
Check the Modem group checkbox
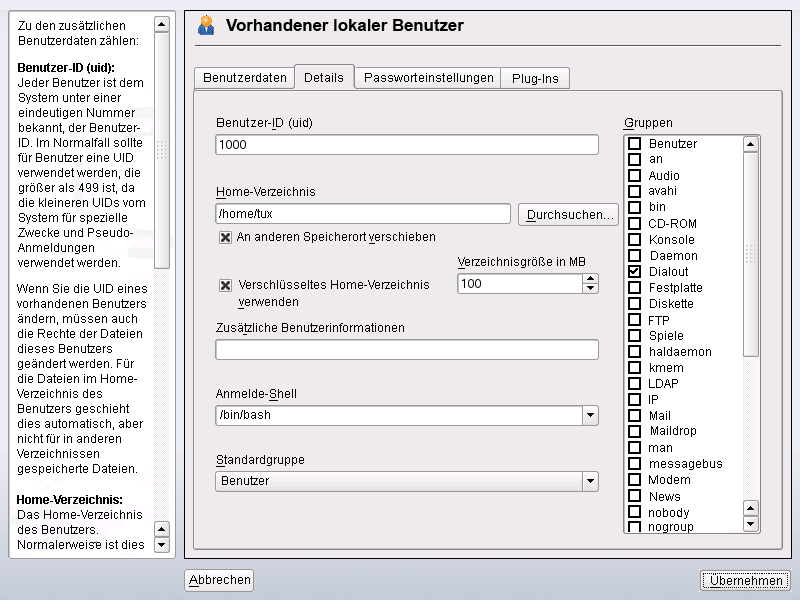(634, 480)
